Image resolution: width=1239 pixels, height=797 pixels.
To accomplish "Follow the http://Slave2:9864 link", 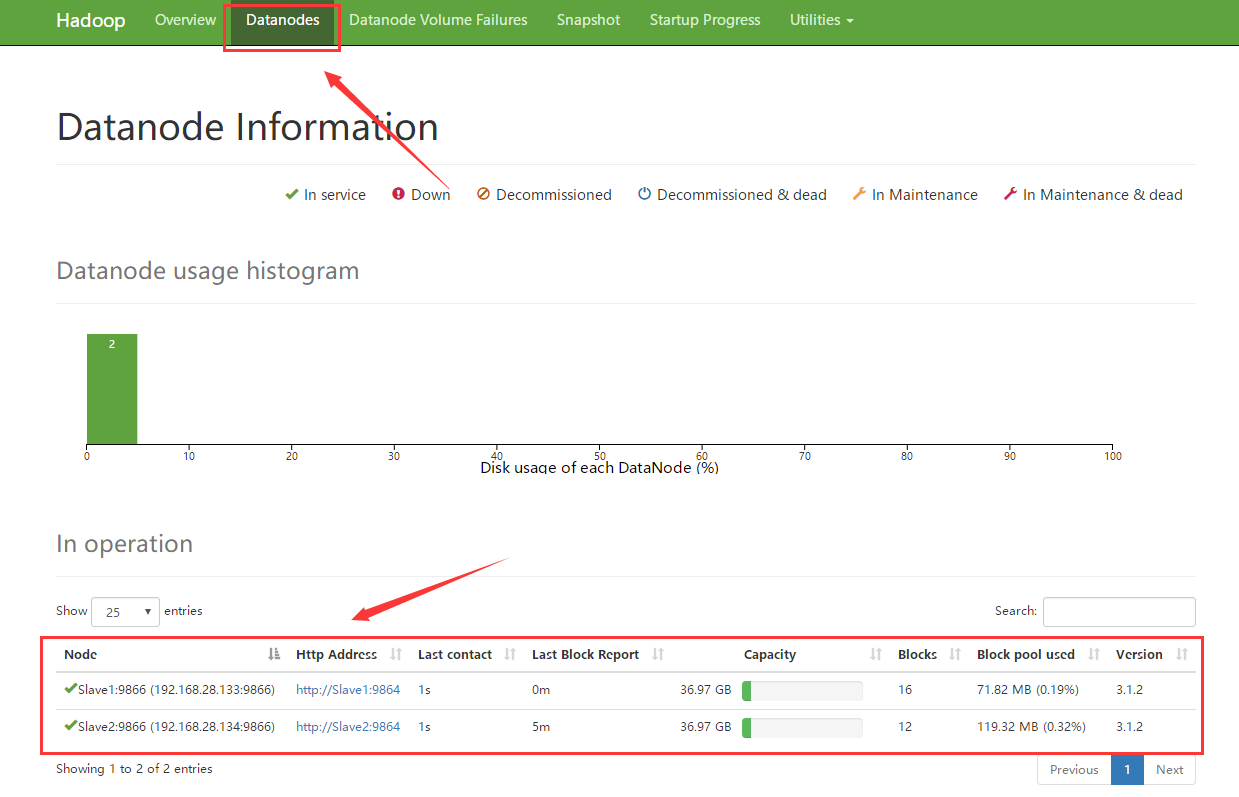I will tap(348, 727).
